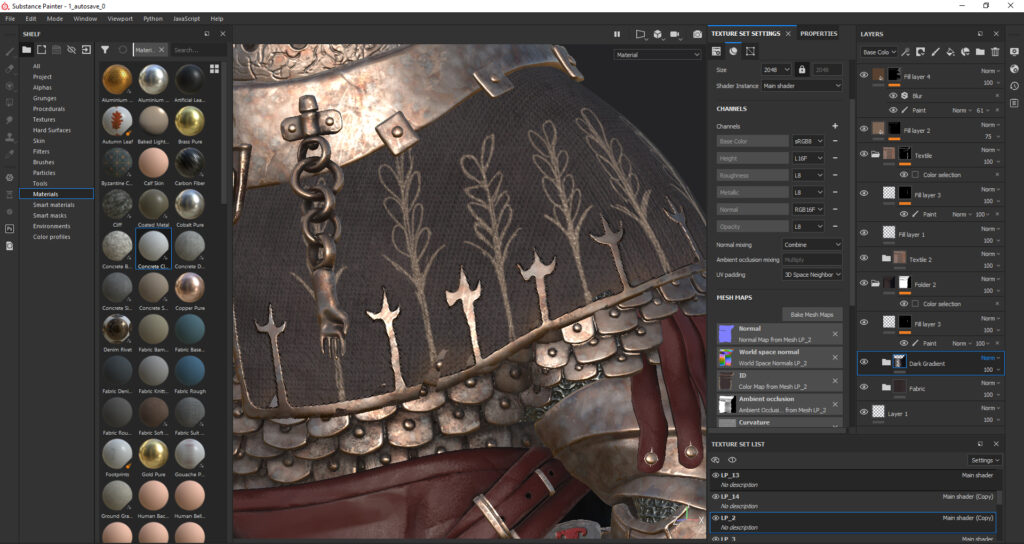Toggle visibility of Fill layer 4
1024x544 pixels.
864,74
